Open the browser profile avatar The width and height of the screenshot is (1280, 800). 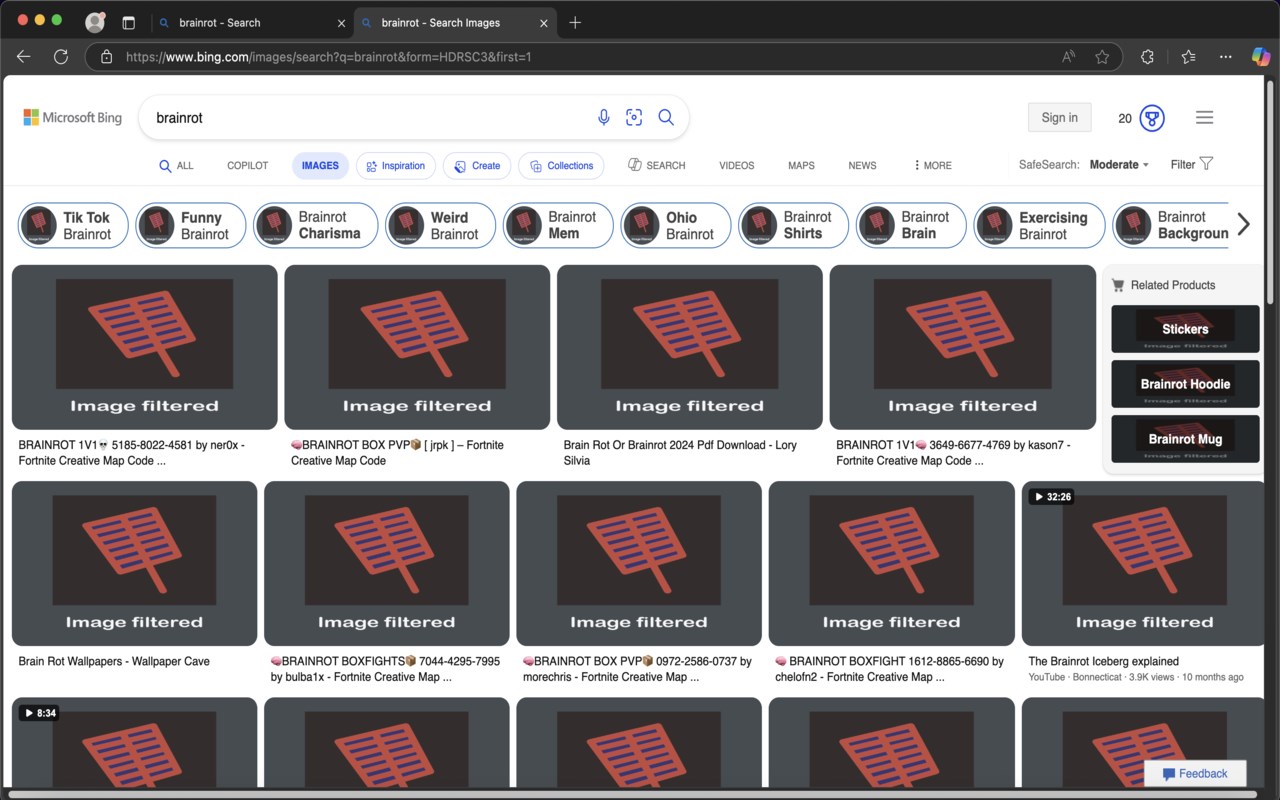tap(95, 22)
